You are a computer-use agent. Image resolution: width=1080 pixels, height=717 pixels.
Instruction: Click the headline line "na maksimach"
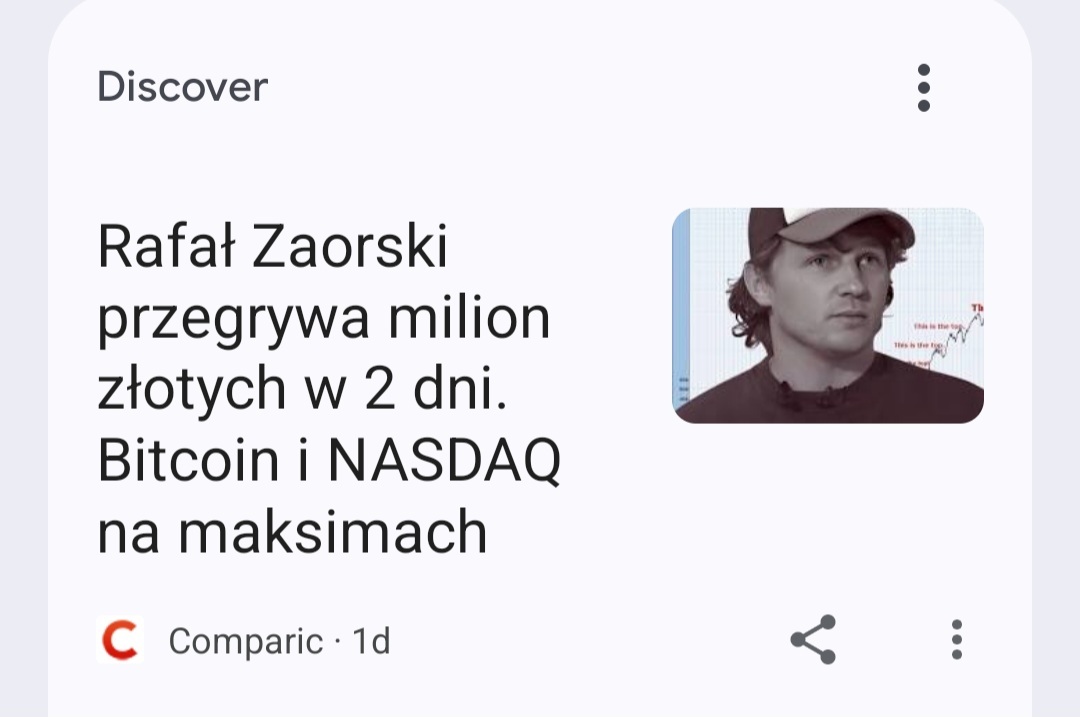pos(292,532)
